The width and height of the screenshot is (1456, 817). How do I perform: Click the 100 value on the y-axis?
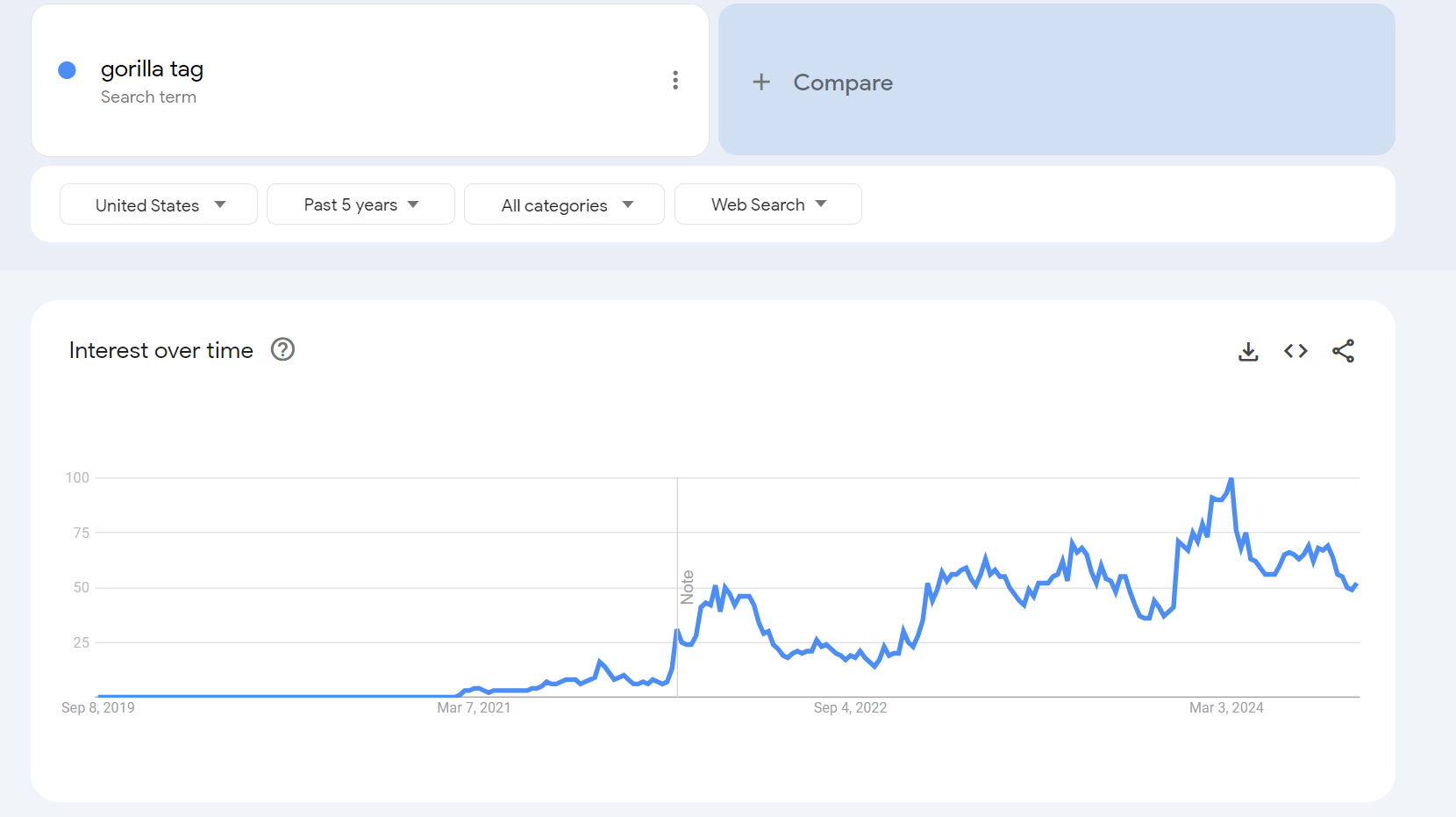77,477
